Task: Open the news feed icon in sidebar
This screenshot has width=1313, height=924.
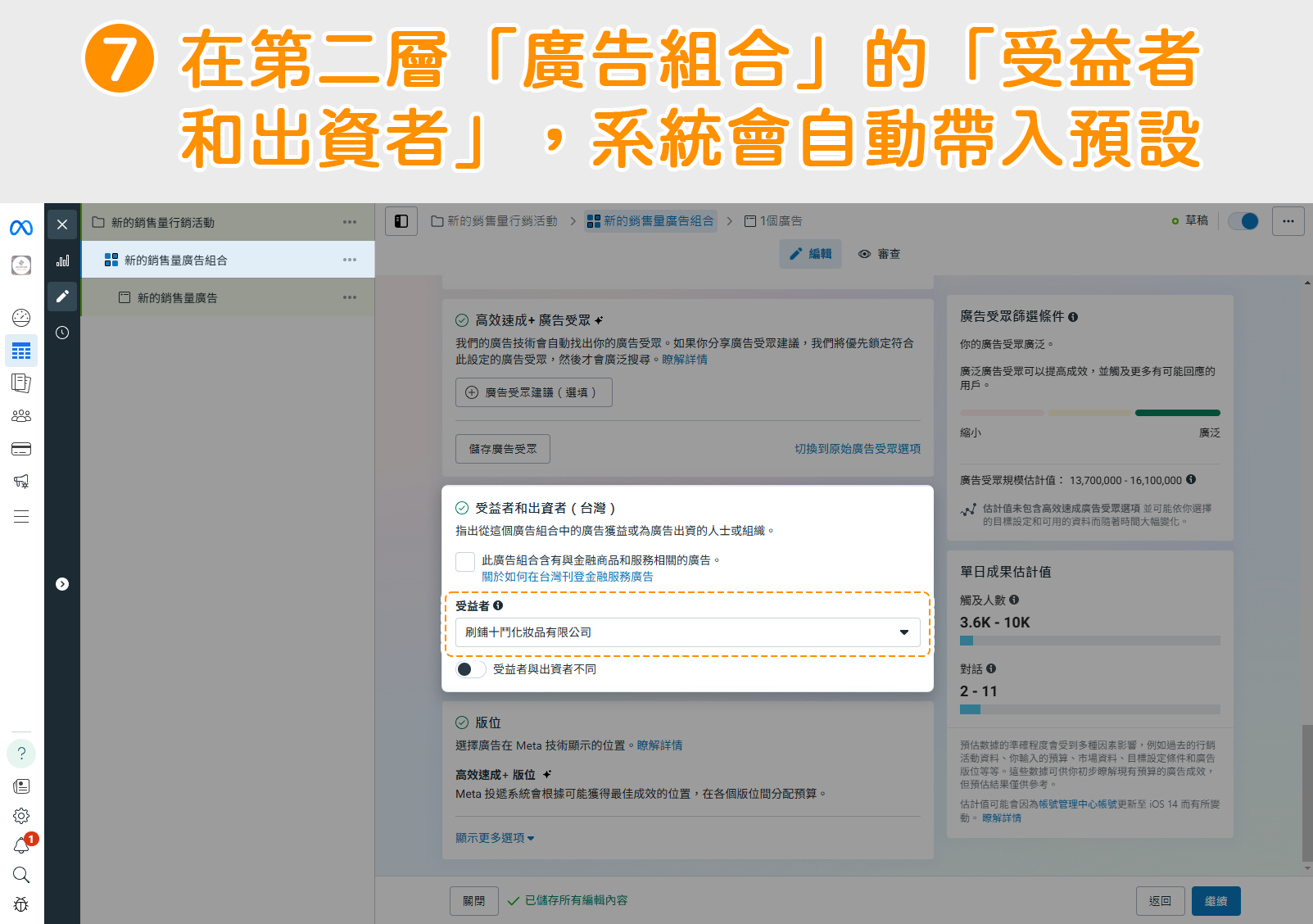Action: [x=21, y=786]
